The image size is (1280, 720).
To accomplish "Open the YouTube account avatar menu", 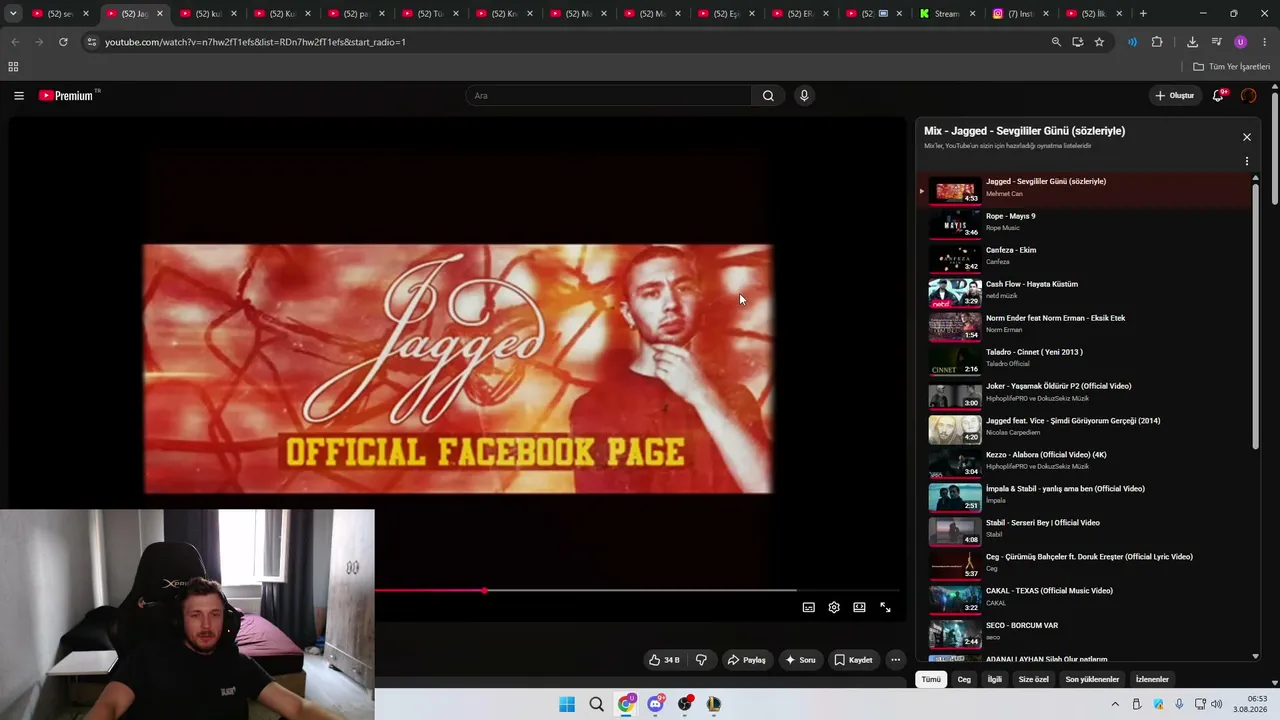I will (x=1248, y=96).
